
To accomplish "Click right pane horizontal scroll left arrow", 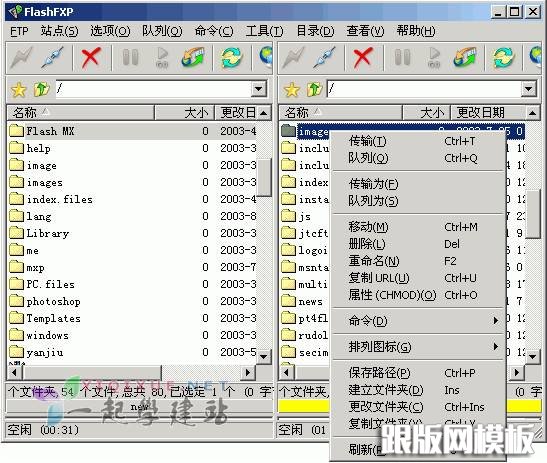I will 286,373.
